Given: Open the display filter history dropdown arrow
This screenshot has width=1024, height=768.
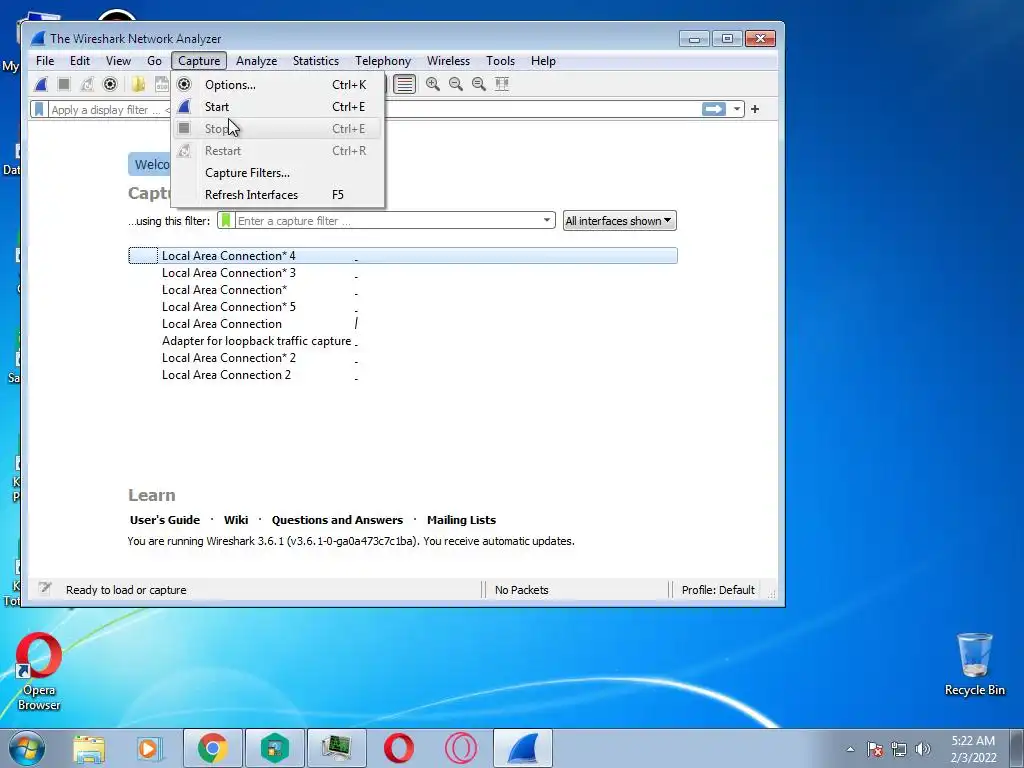Looking at the screenshot, I should coord(737,109).
